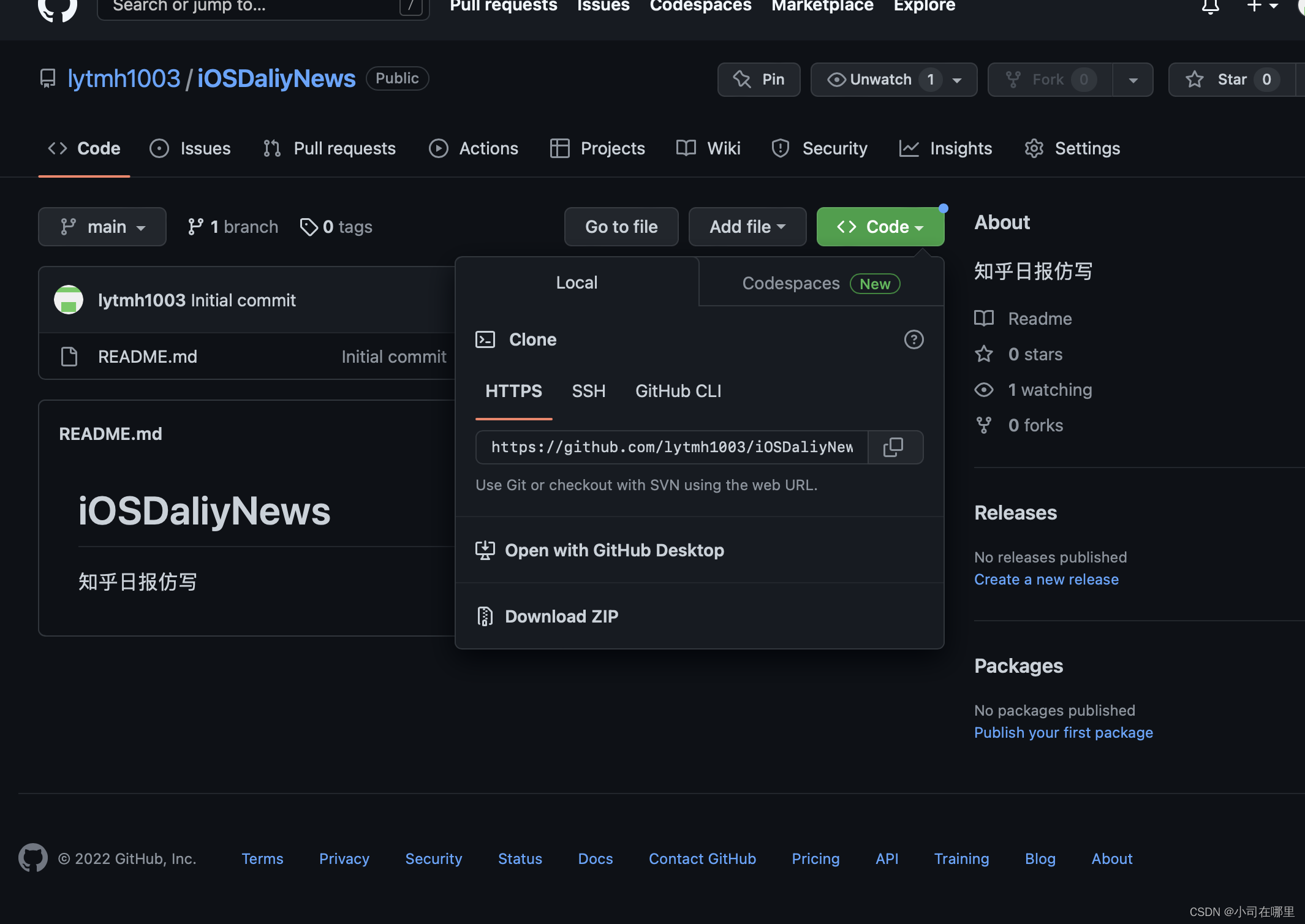Expand the Unwatch options dropdown arrow

click(957, 80)
